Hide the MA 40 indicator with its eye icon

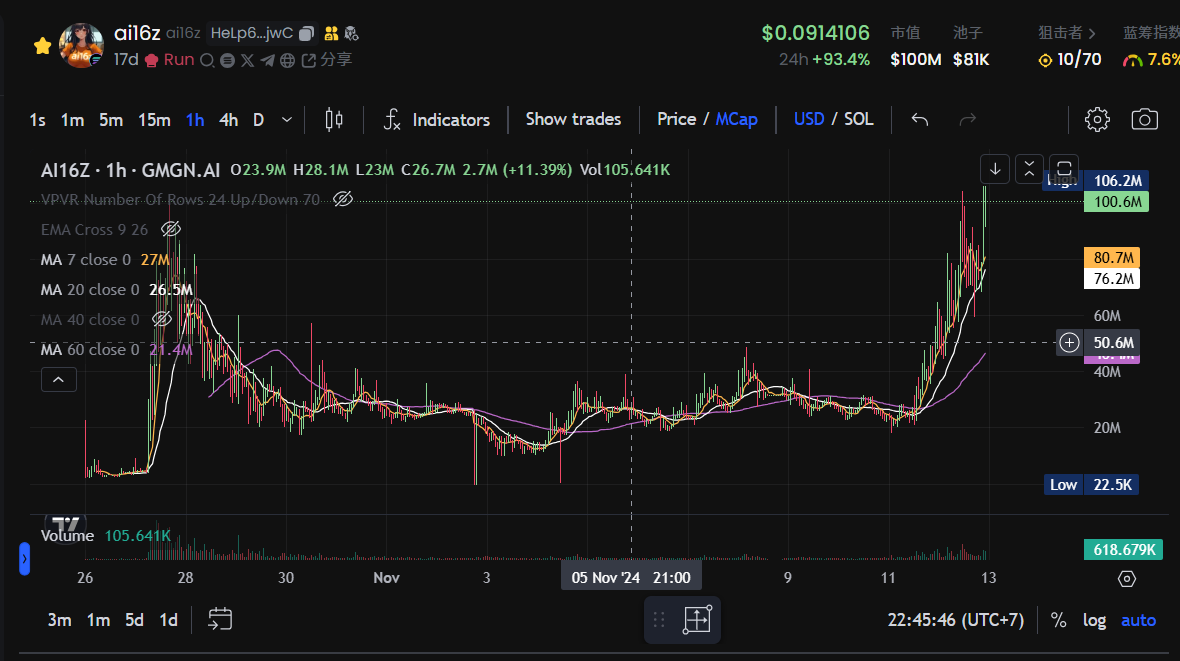pyautogui.click(x=161, y=318)
